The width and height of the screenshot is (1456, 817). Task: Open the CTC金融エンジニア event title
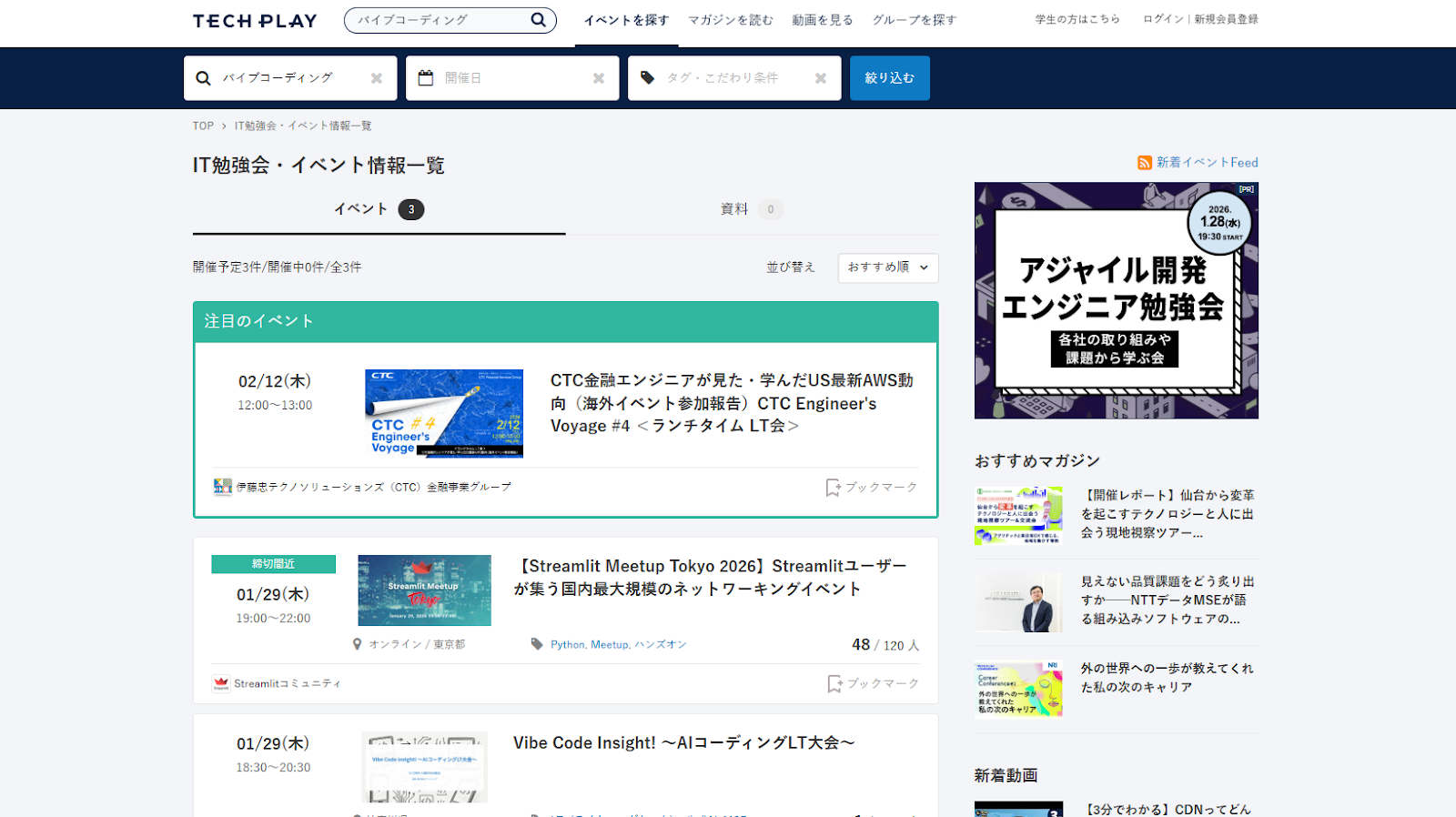(x=732, y=403)
